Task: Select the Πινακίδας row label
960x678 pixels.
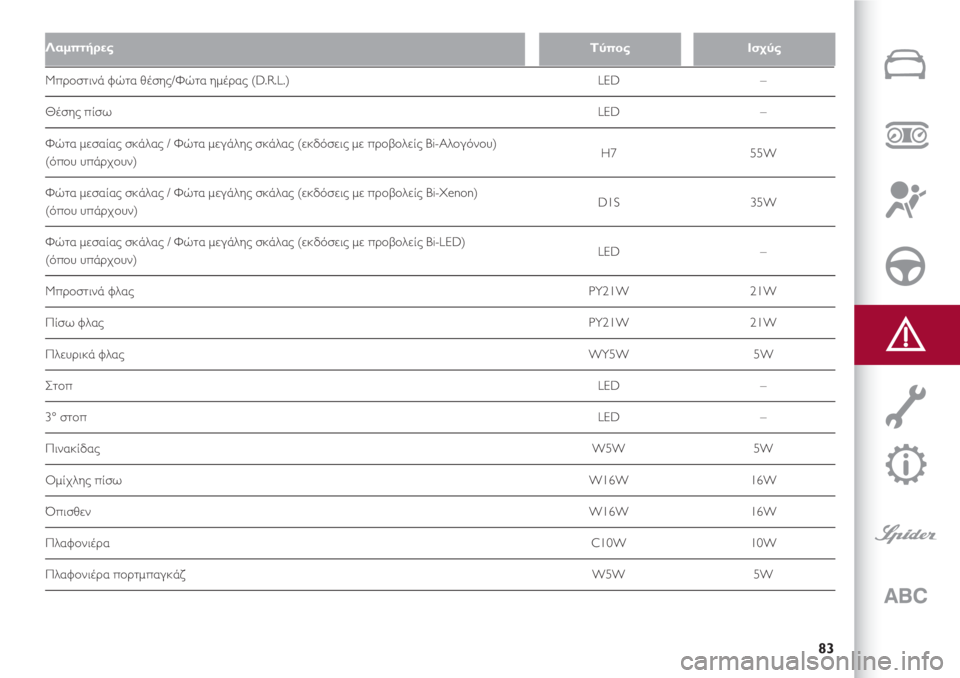Action: pos(72,449)
